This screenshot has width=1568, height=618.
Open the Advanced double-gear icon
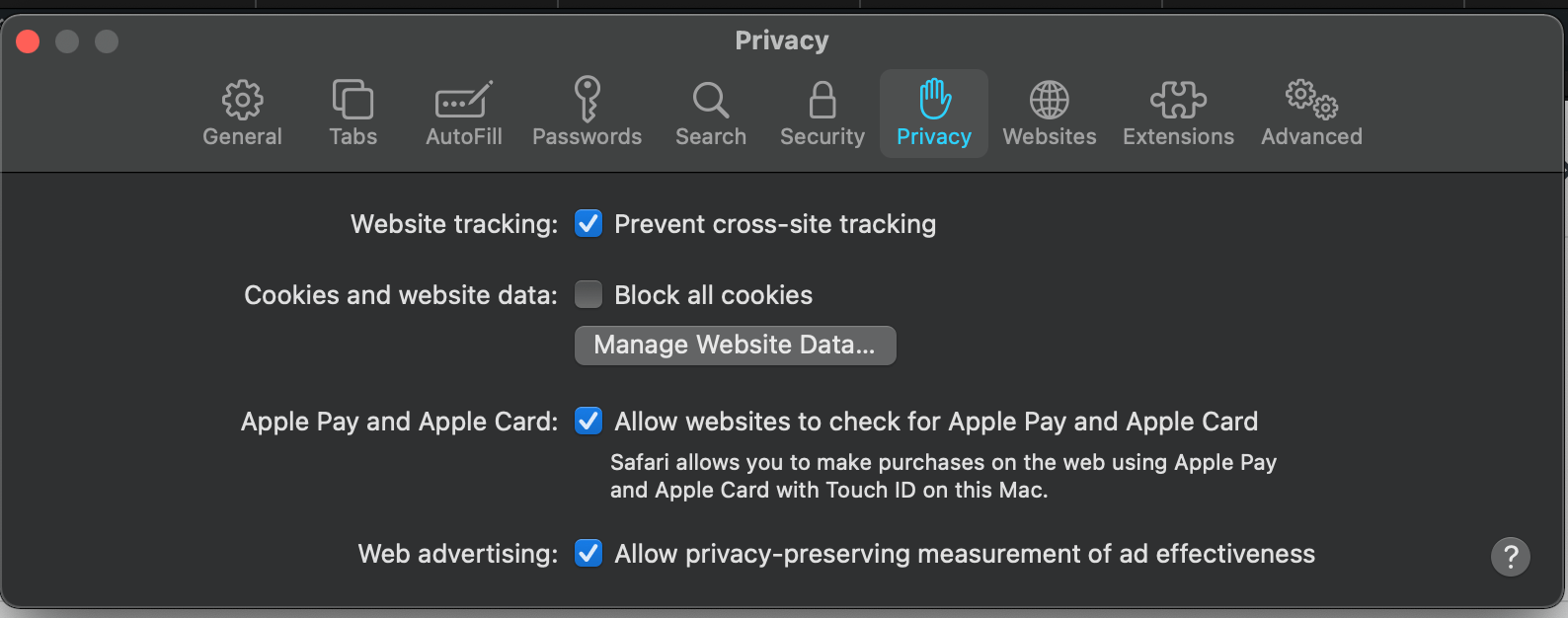pyautogui.click(x=1311, y=100)
